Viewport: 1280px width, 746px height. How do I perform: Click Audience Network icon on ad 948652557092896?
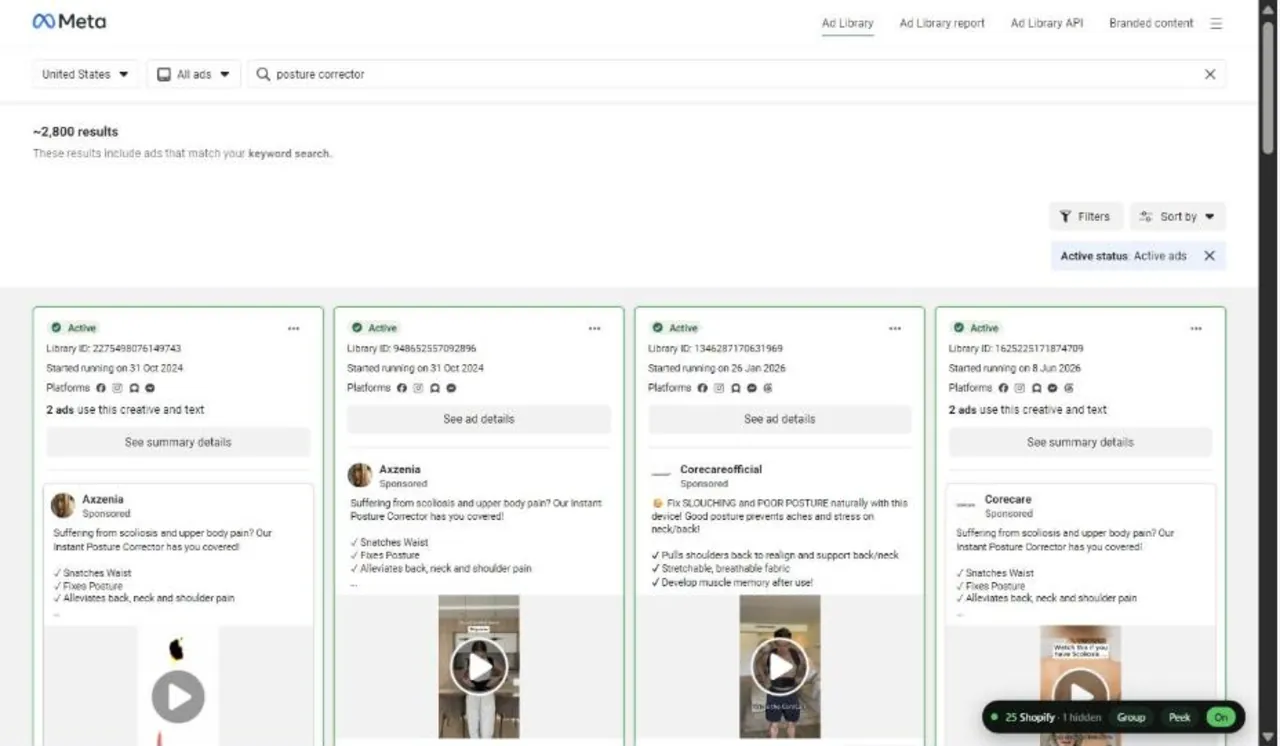434,388
